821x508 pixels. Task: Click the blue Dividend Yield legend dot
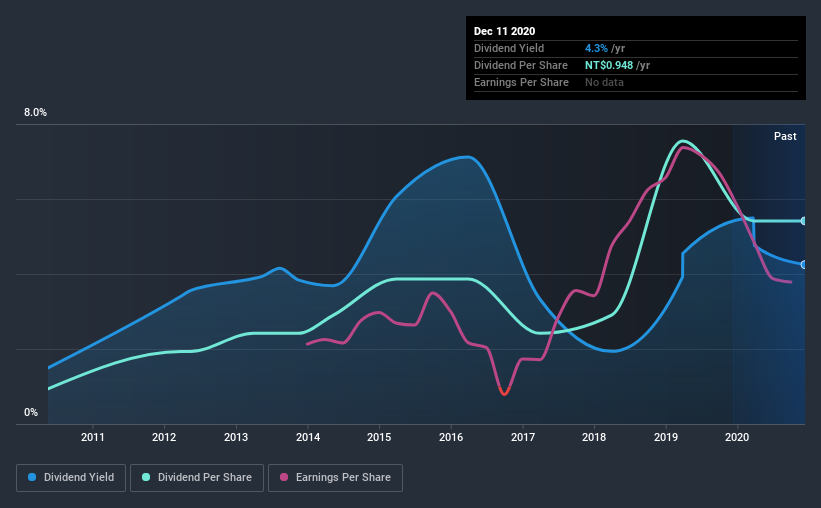coord(32,477)
